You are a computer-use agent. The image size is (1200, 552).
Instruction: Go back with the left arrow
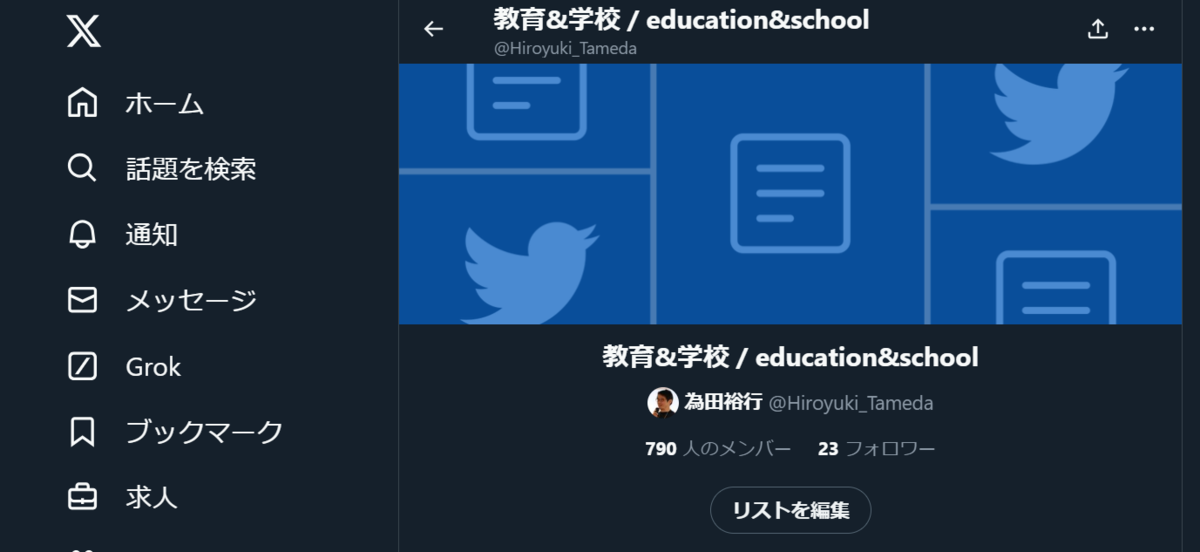click(x=433, y=29)
